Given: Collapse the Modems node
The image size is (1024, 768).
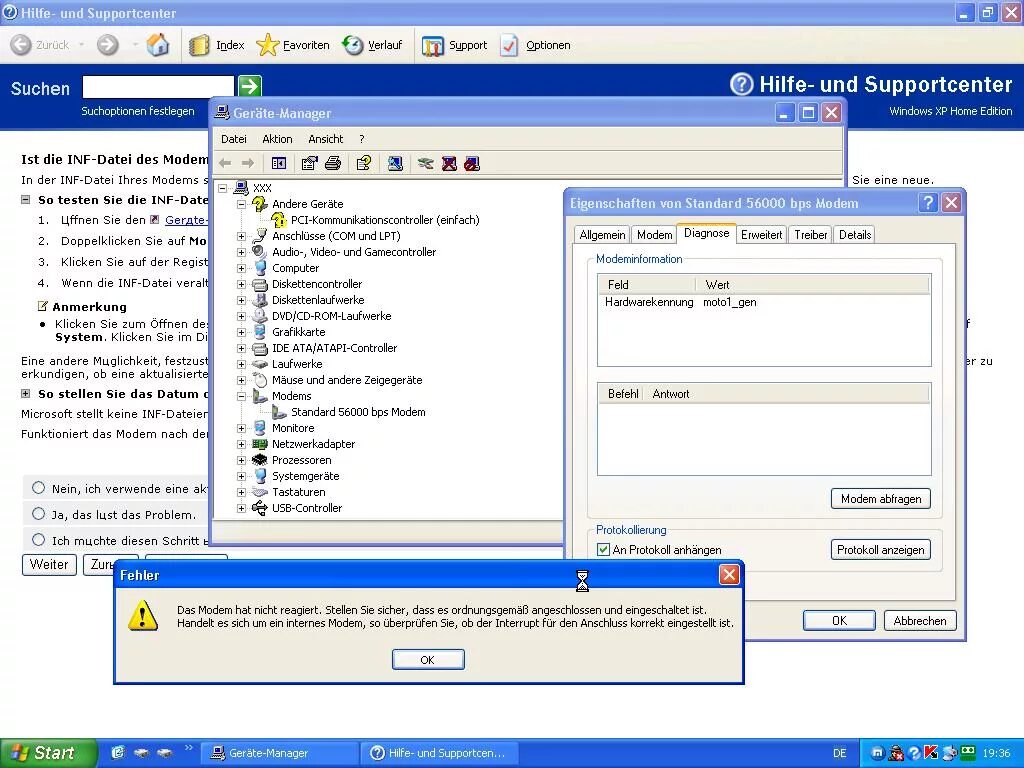Looking at the screenshot, I should coord(242,396).
